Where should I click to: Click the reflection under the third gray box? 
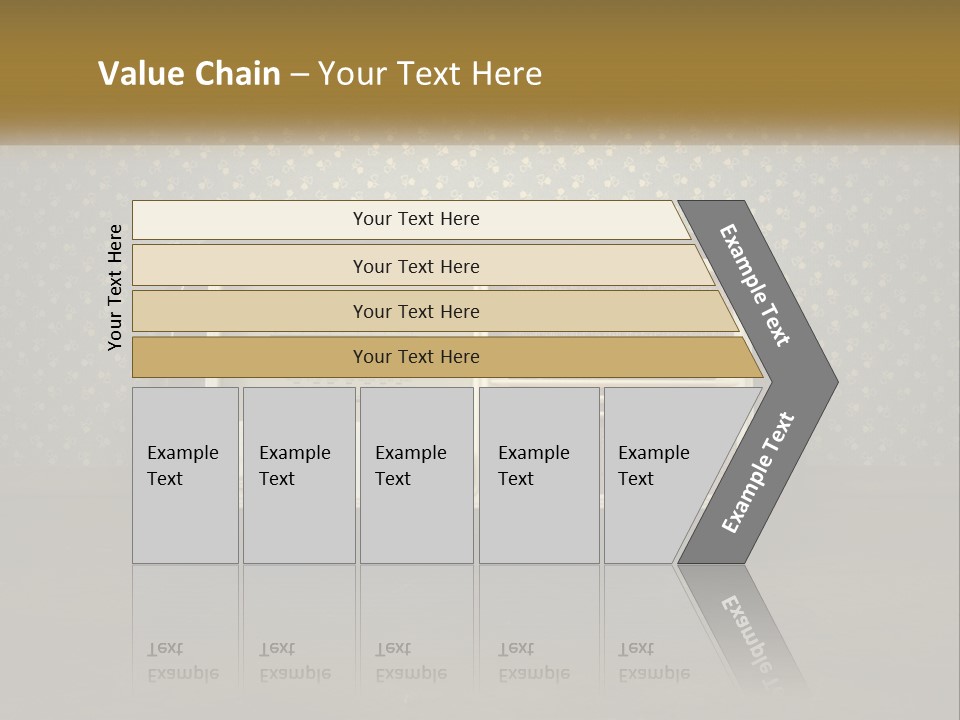(x=417, y=631)
